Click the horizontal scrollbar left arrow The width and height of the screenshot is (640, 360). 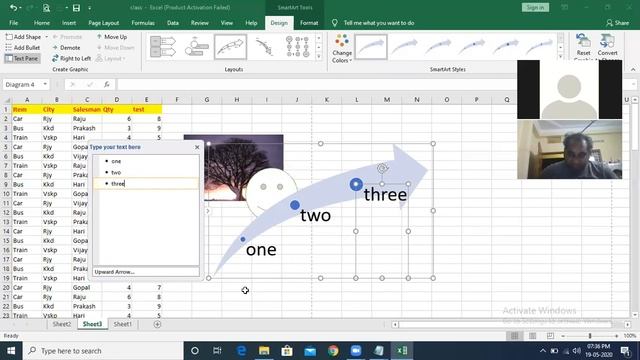point(395,324)
